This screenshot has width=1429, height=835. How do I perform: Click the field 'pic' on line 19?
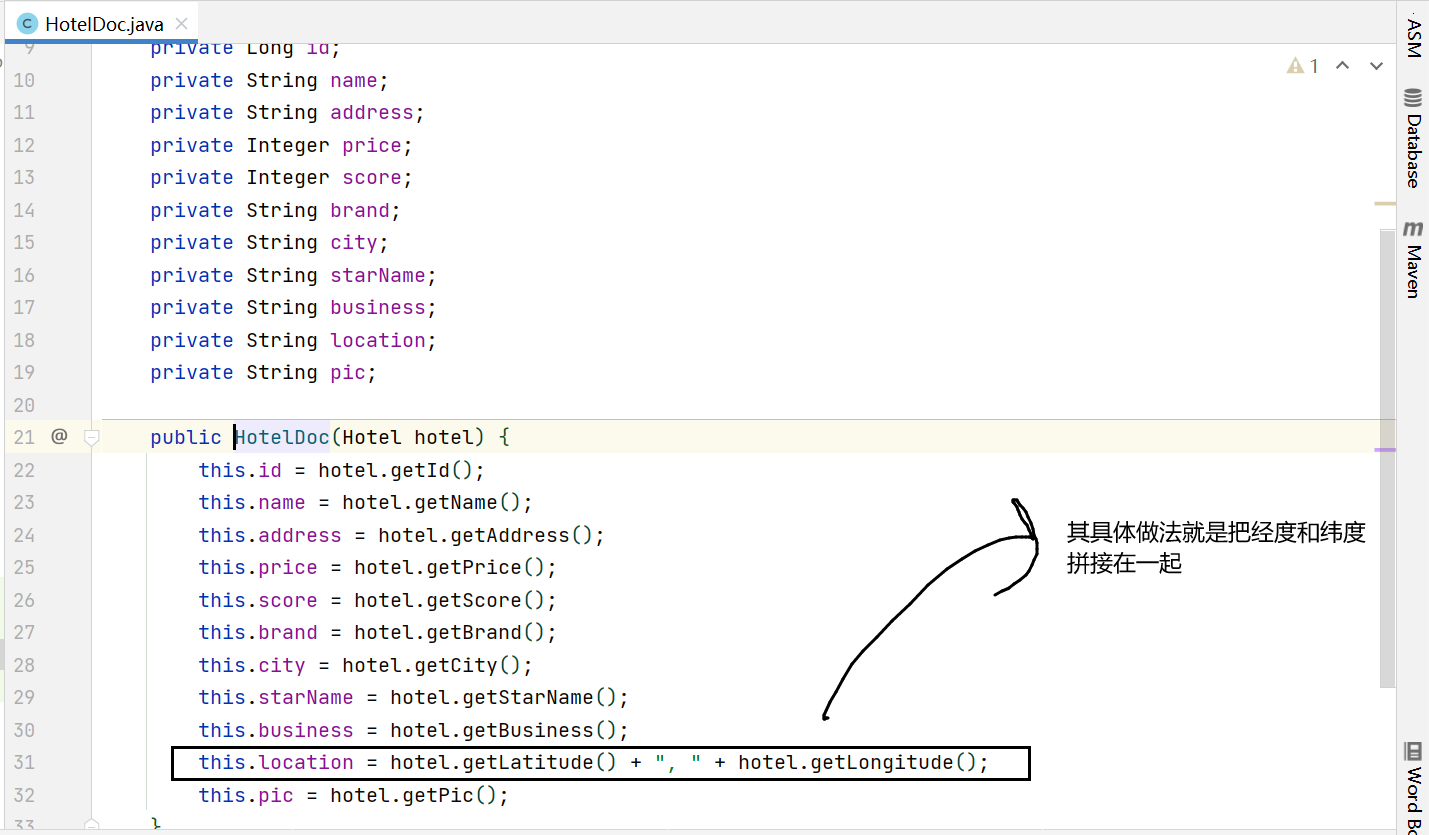coord(348,372)
